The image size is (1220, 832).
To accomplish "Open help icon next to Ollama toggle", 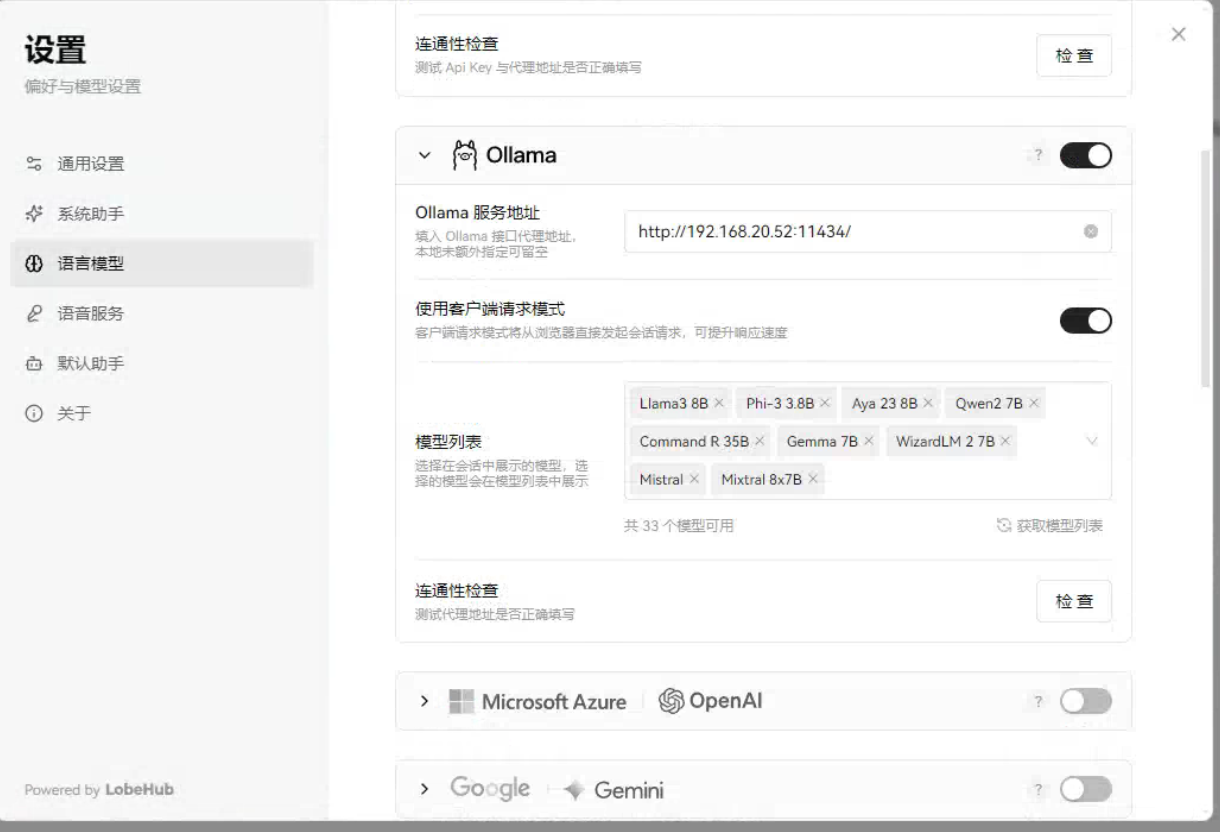I will (1038, 156).
